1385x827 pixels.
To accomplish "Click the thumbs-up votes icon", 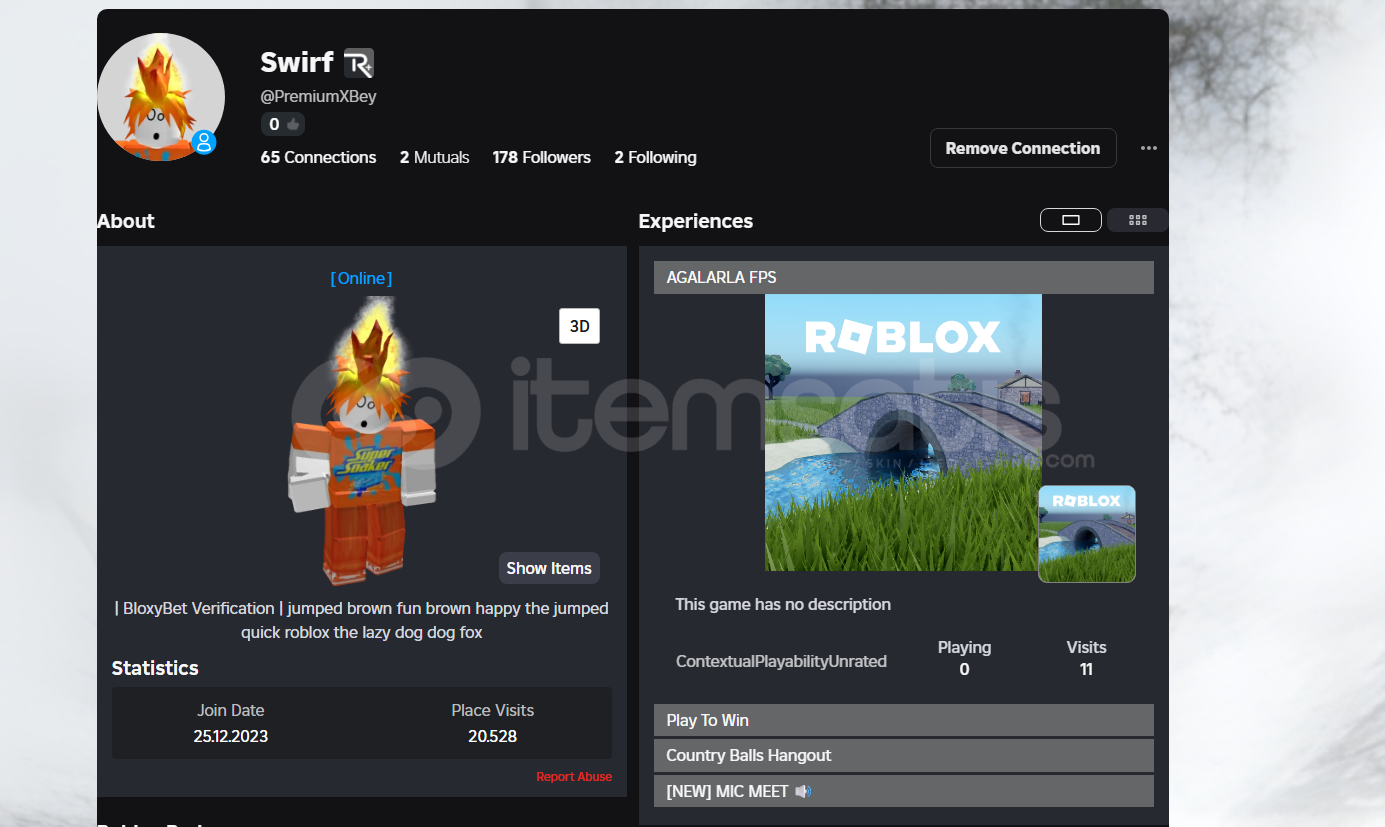I will pyautogui.click(x=293, y=125).
